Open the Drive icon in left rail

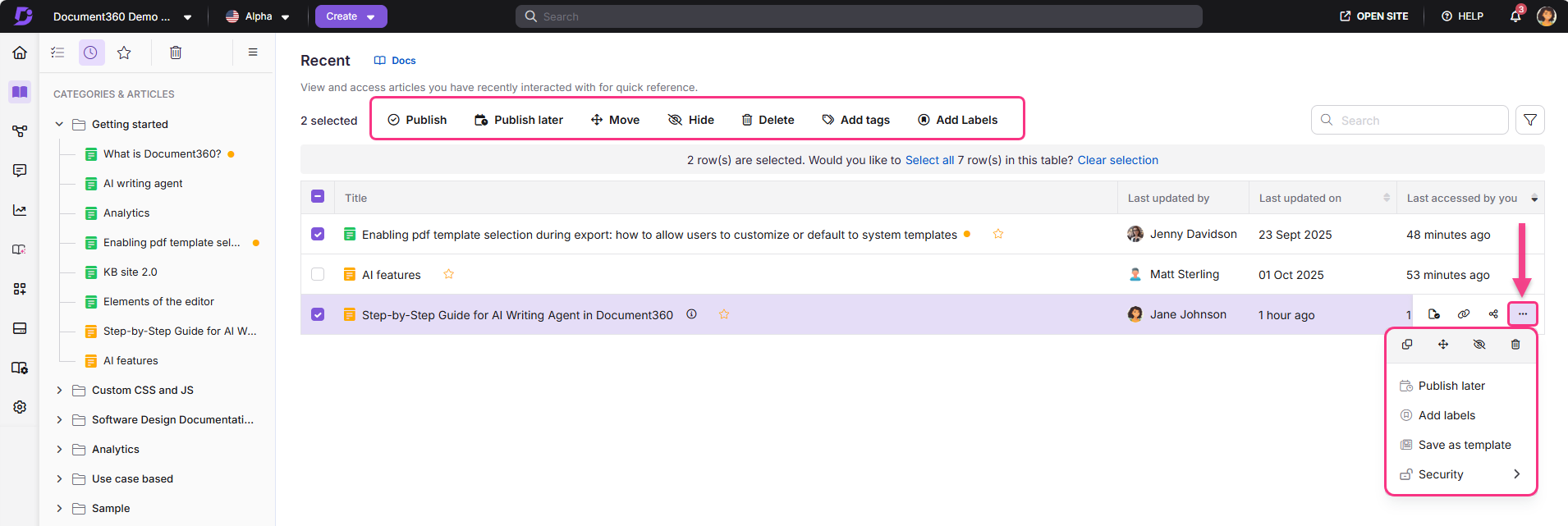(20, 328)
